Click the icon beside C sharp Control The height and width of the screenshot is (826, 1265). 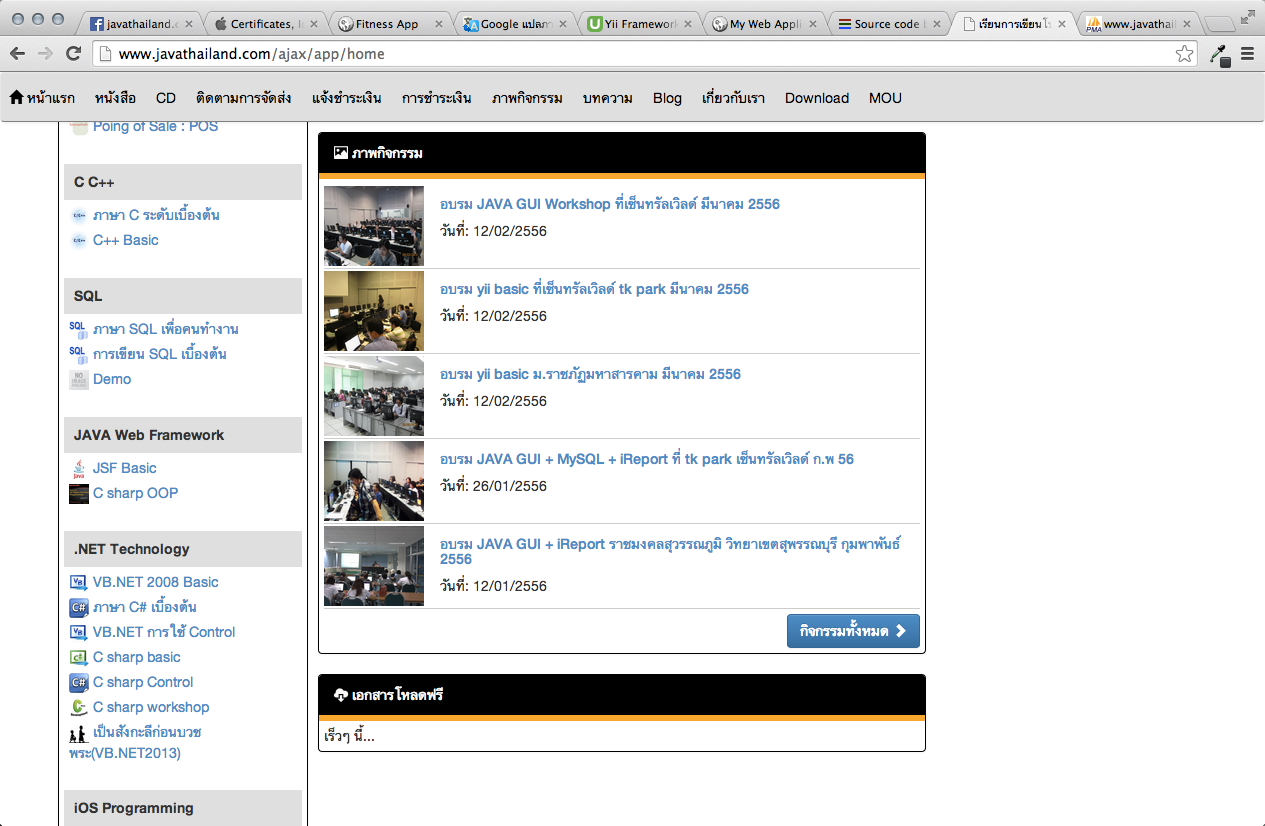(79, 682)
